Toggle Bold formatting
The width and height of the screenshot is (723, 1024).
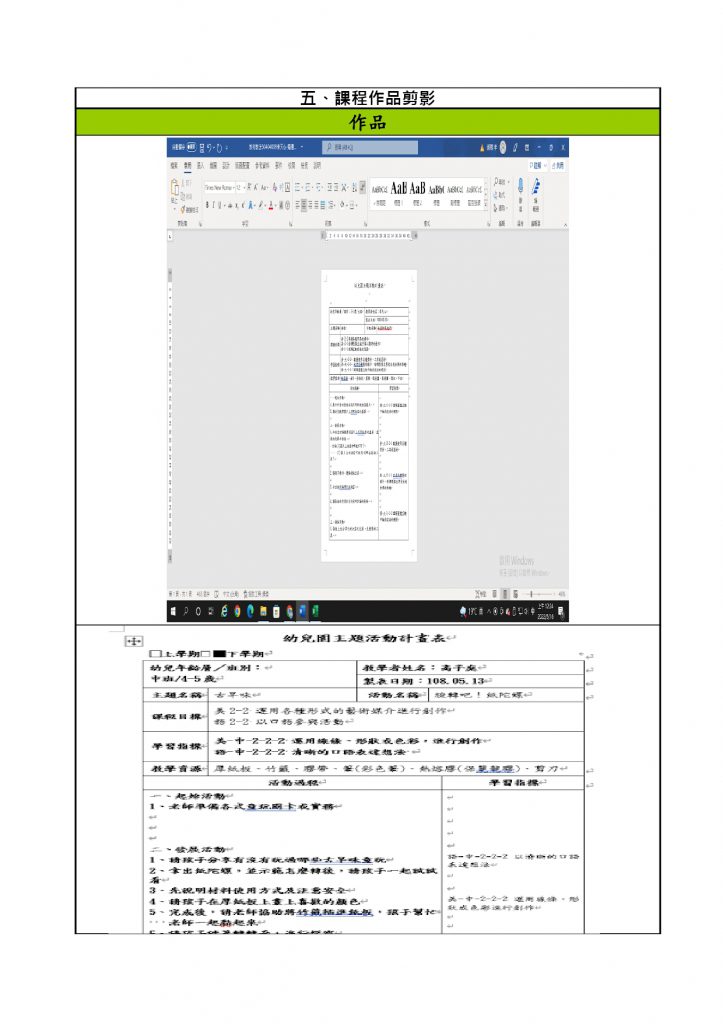[x=207, y=205]
